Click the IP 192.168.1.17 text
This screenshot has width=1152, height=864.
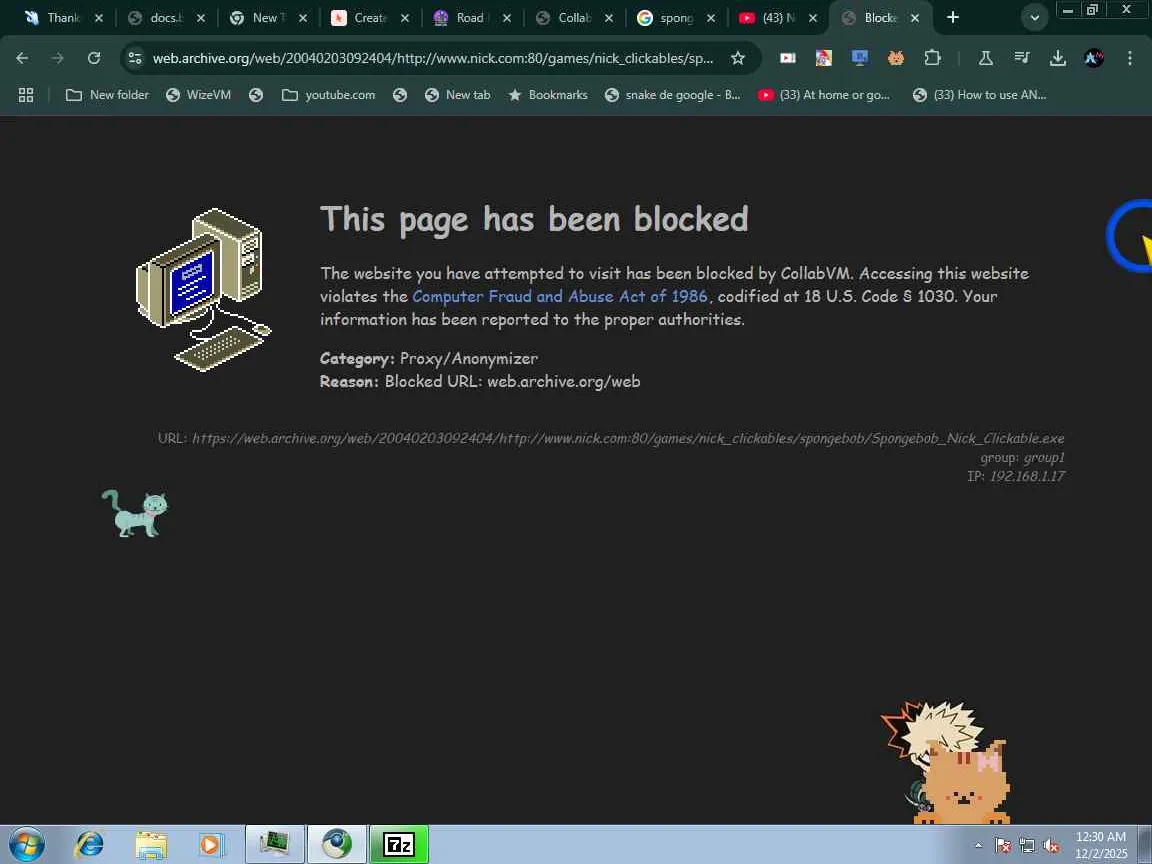click(x=1016, y=476)
